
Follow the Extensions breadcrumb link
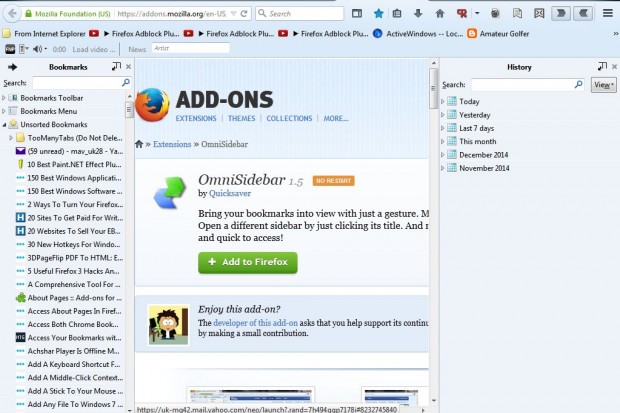pyautogui.click(x=172, y=144)
